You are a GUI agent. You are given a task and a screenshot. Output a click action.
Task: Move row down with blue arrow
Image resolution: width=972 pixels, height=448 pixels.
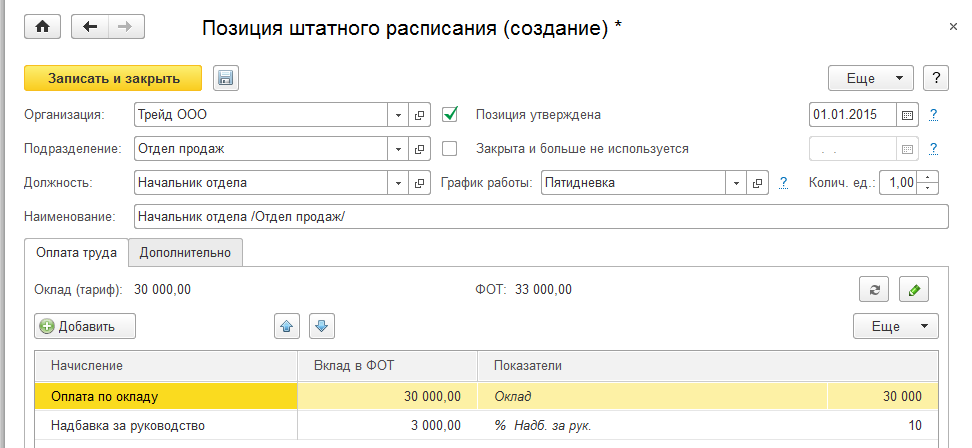(321, 325)
